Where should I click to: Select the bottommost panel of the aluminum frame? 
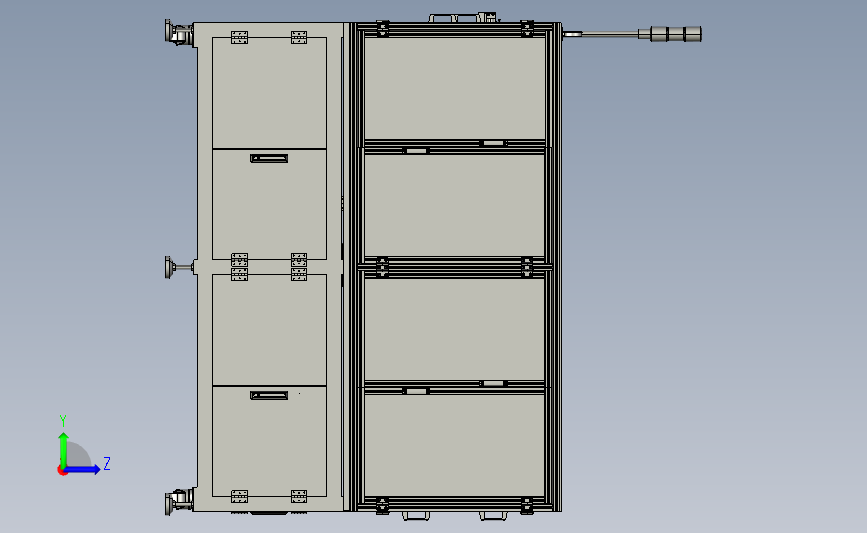pos(455,445)
